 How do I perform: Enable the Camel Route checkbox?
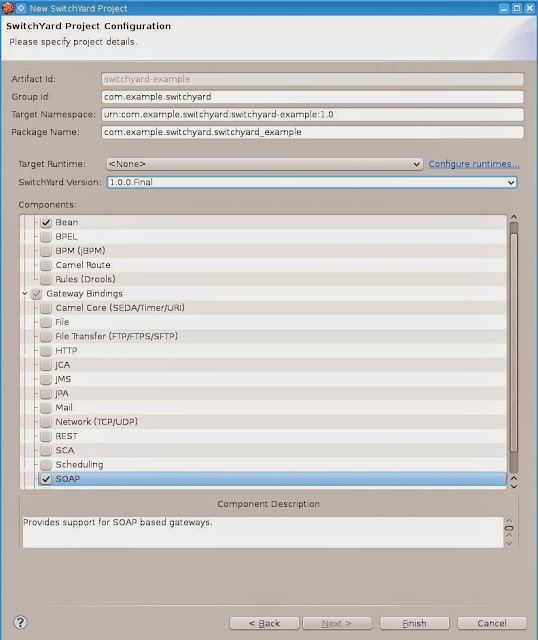point(46,265)
